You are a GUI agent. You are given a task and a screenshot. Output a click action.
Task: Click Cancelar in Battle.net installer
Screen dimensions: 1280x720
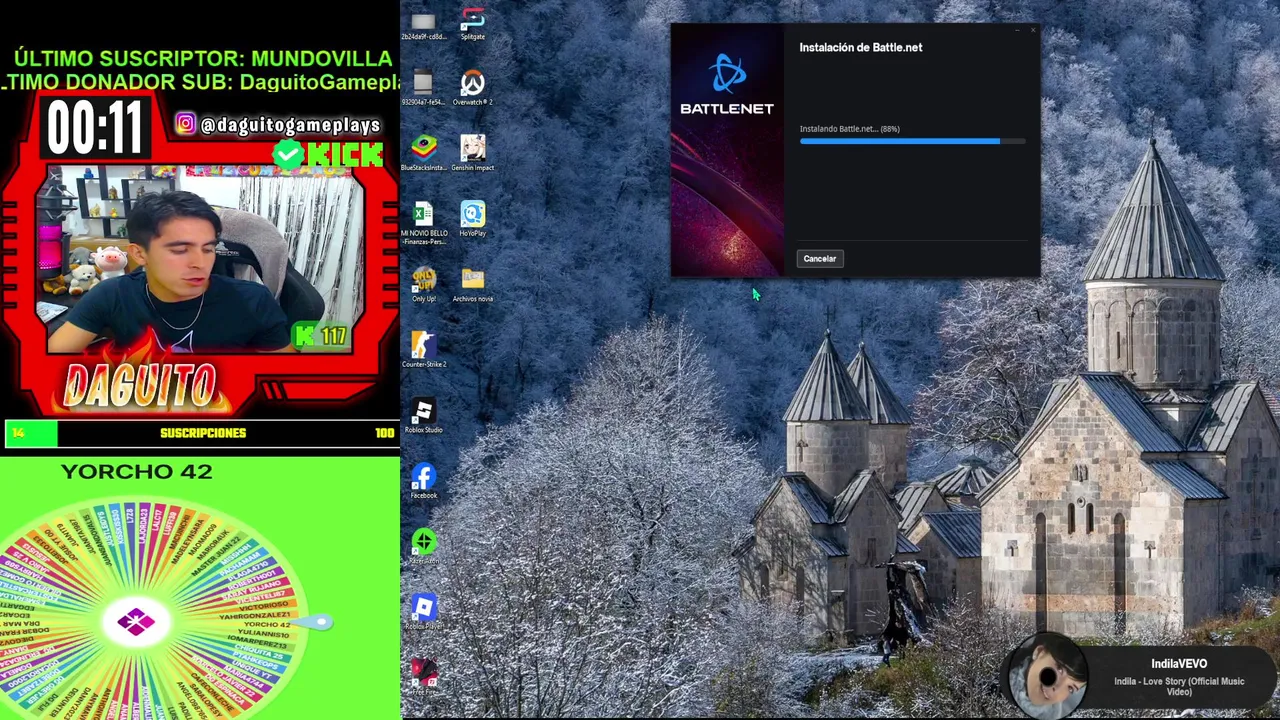819,259
